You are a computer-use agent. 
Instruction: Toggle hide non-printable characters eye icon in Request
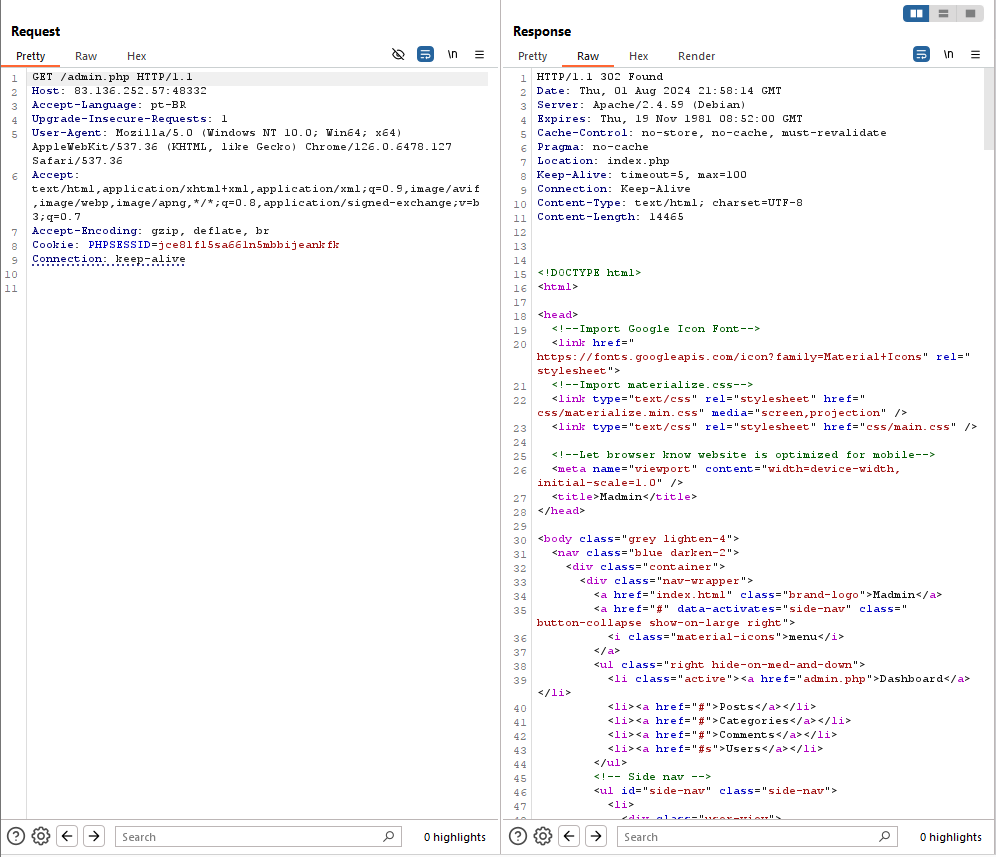[x=398, y=55]
